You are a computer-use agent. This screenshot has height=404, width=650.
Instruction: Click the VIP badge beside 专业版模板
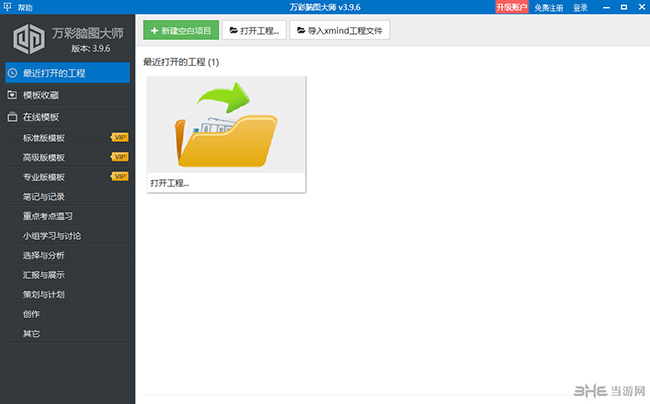pos(120,176)
